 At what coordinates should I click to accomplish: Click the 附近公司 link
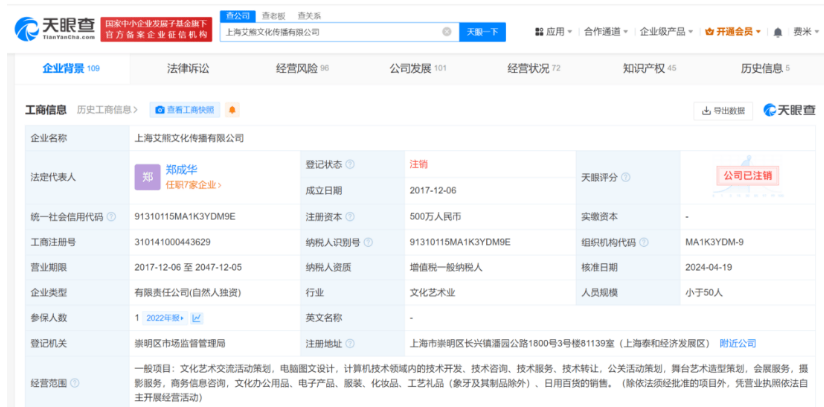(x=738, y=343)
